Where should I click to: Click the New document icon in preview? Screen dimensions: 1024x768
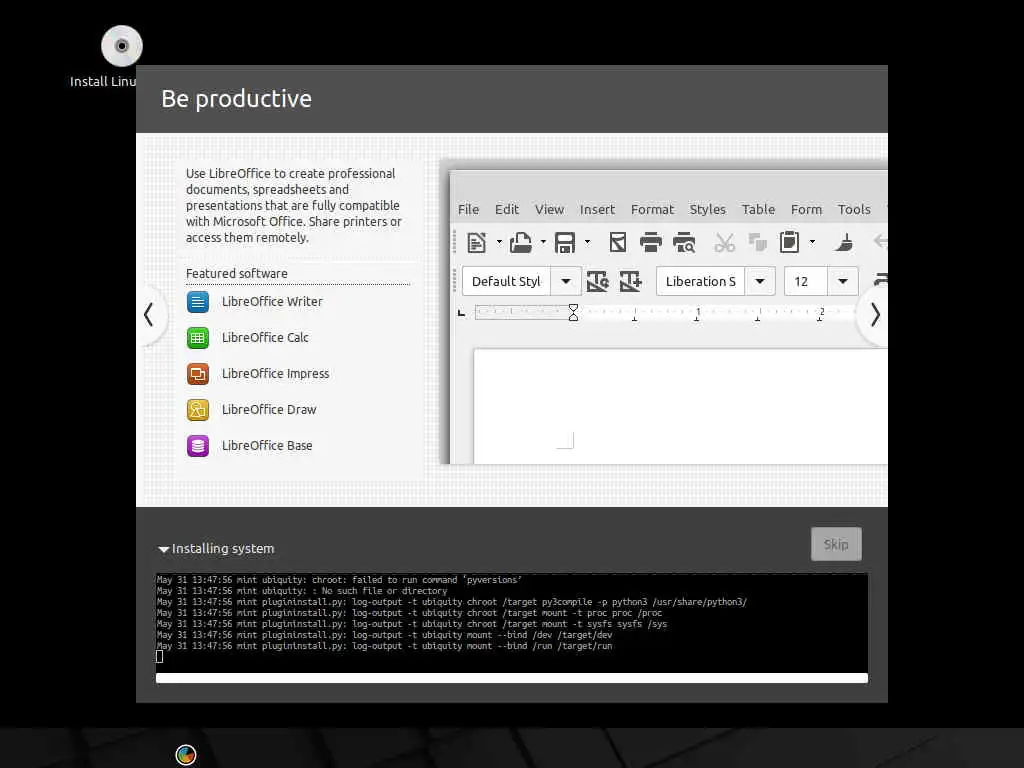(x=477, y=242)
